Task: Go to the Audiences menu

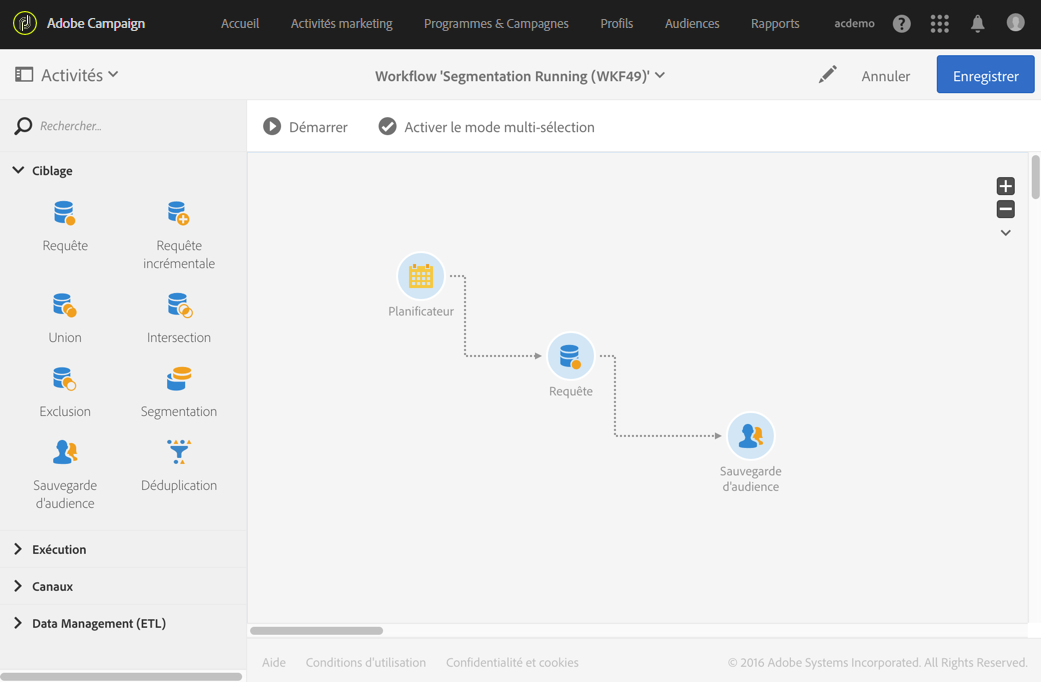Action: click(692, 23)
